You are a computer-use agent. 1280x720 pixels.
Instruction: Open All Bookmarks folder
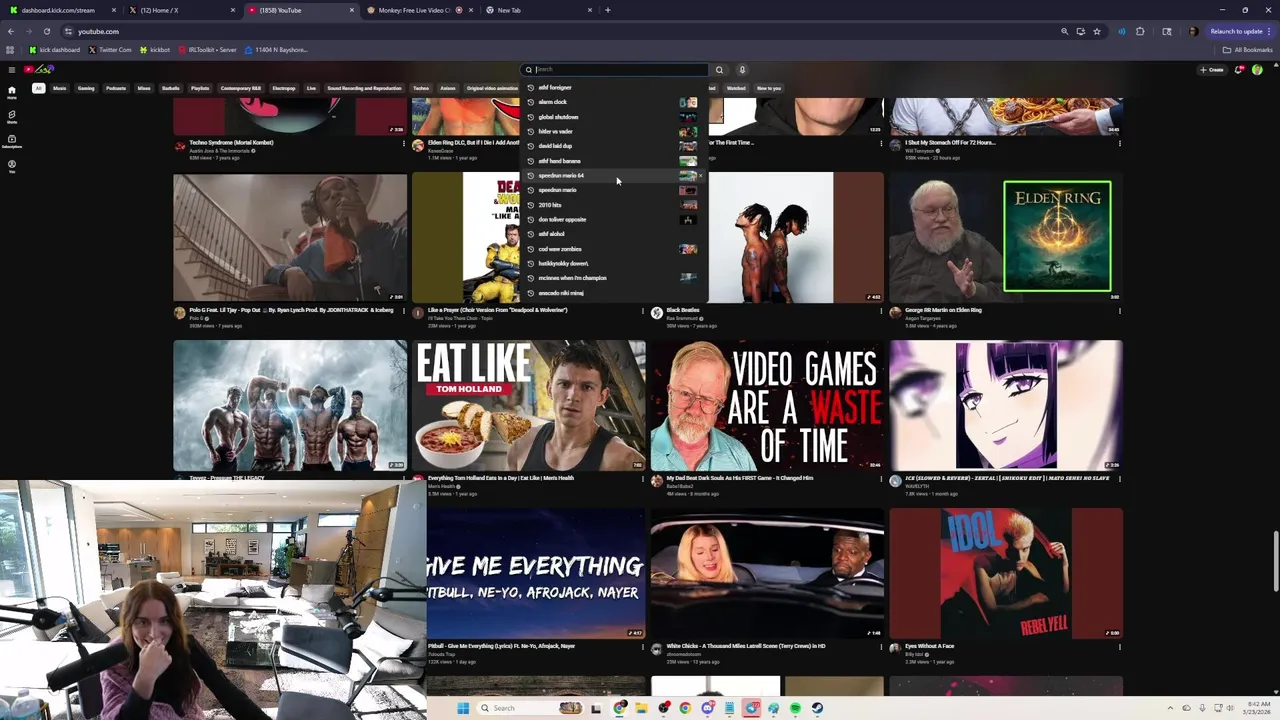1247,49
